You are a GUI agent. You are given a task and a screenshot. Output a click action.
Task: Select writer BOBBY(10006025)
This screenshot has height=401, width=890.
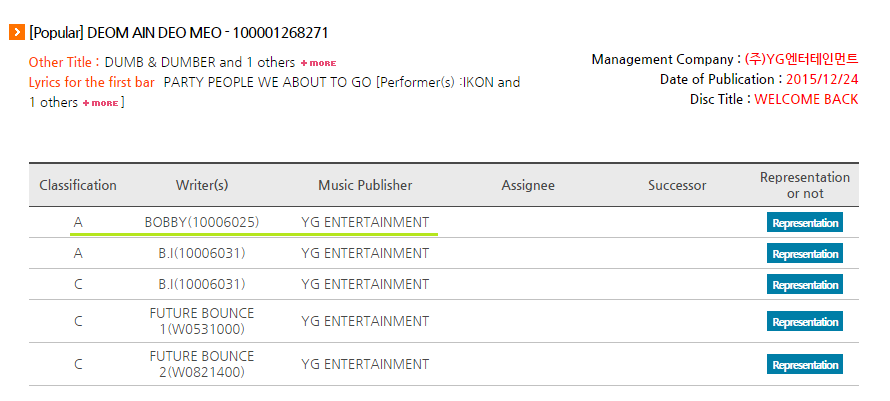point(202,223)
